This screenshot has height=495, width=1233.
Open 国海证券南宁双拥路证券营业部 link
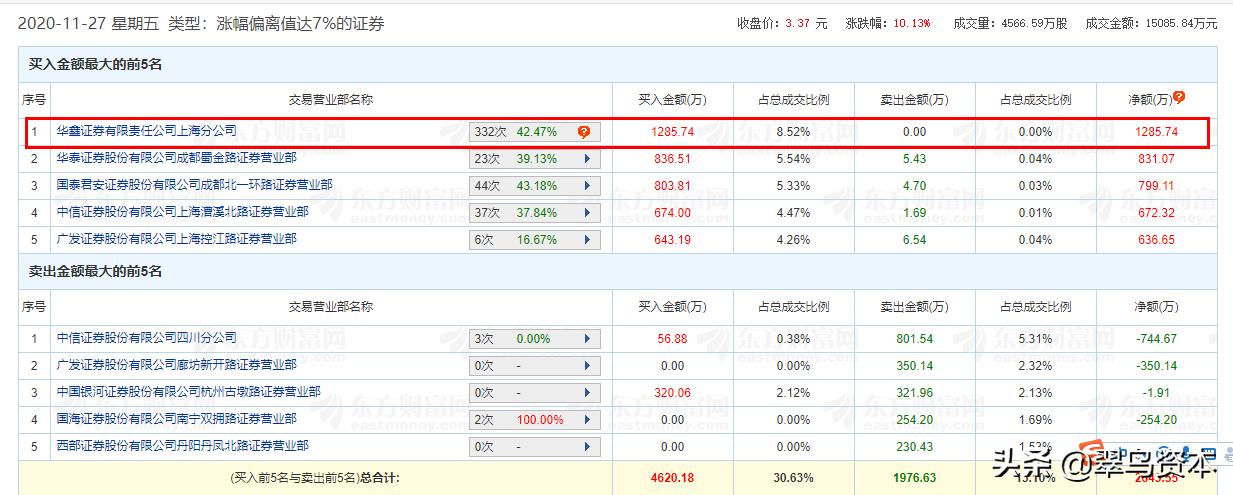[176, 418]
